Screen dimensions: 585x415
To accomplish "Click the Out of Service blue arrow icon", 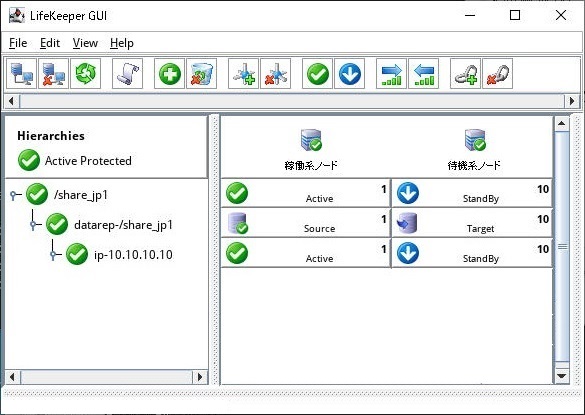I will (350, 74).
